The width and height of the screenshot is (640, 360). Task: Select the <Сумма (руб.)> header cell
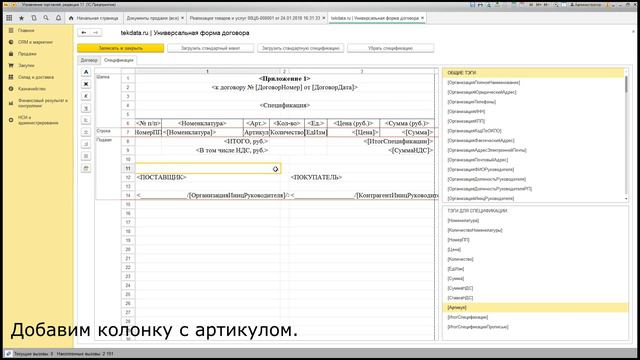click(407, 123)
